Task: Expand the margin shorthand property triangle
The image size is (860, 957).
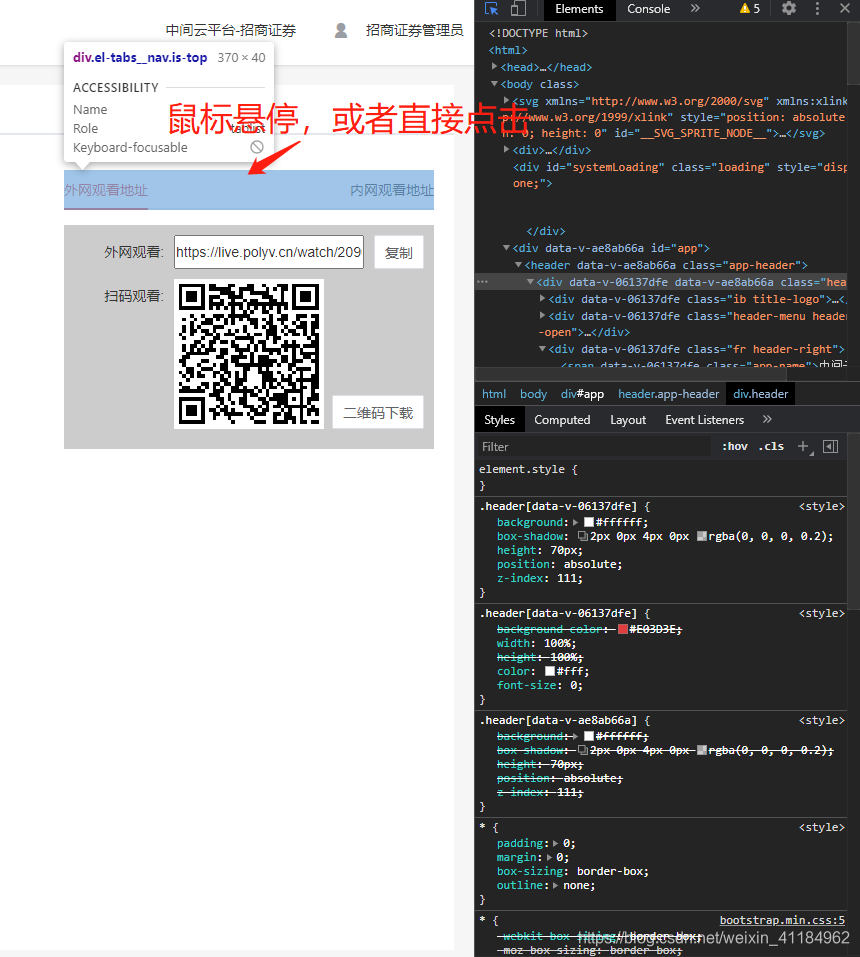Action: coord(549,858)
